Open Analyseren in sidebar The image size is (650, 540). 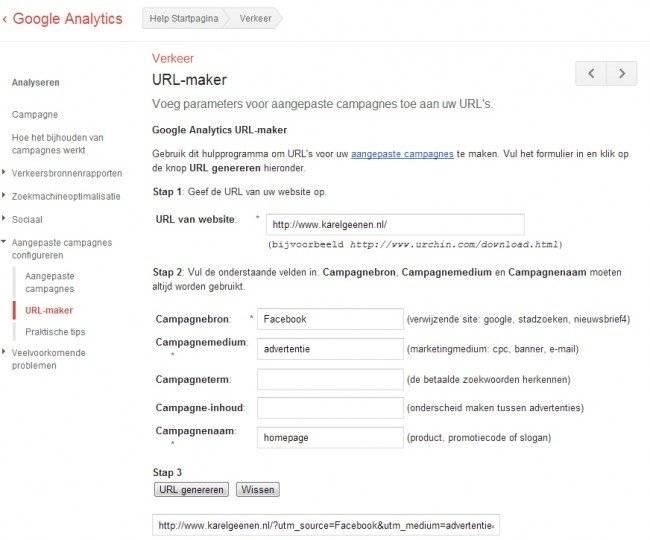click(36, 82)
